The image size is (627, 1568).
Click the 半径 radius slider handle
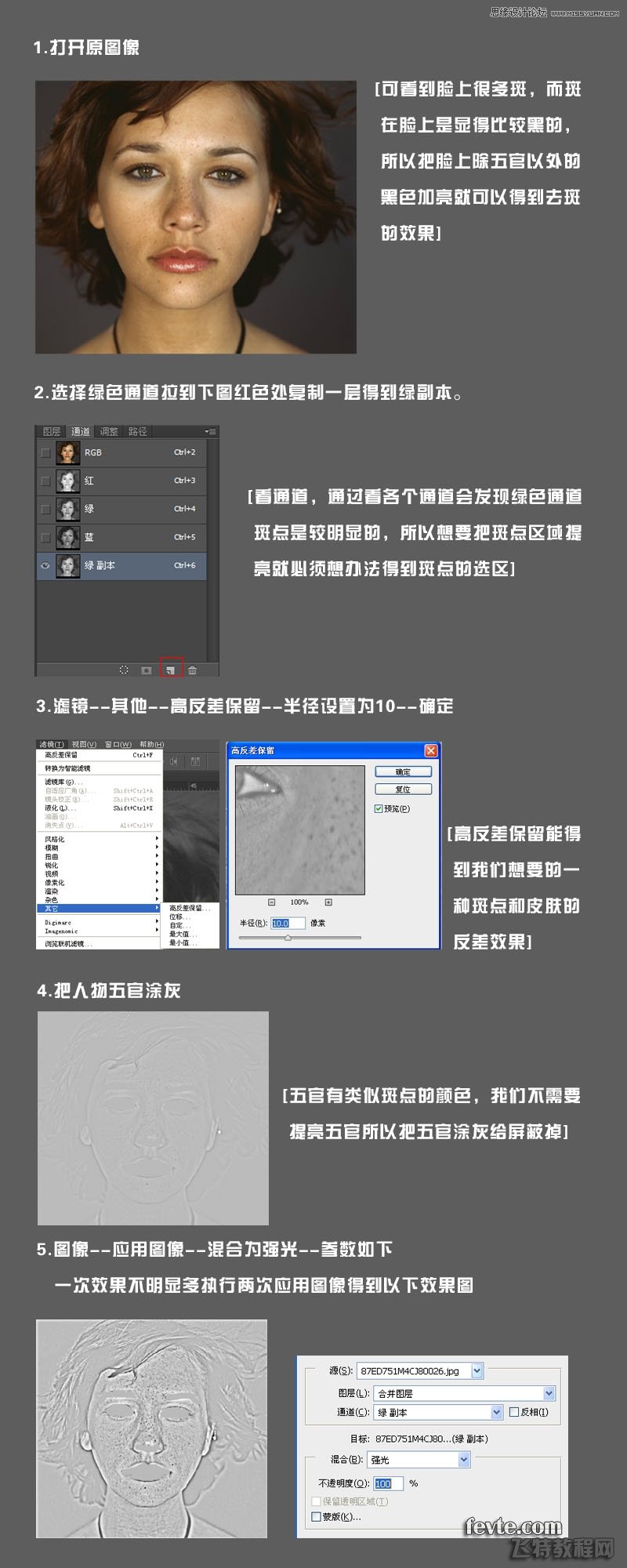pos(288,937)
